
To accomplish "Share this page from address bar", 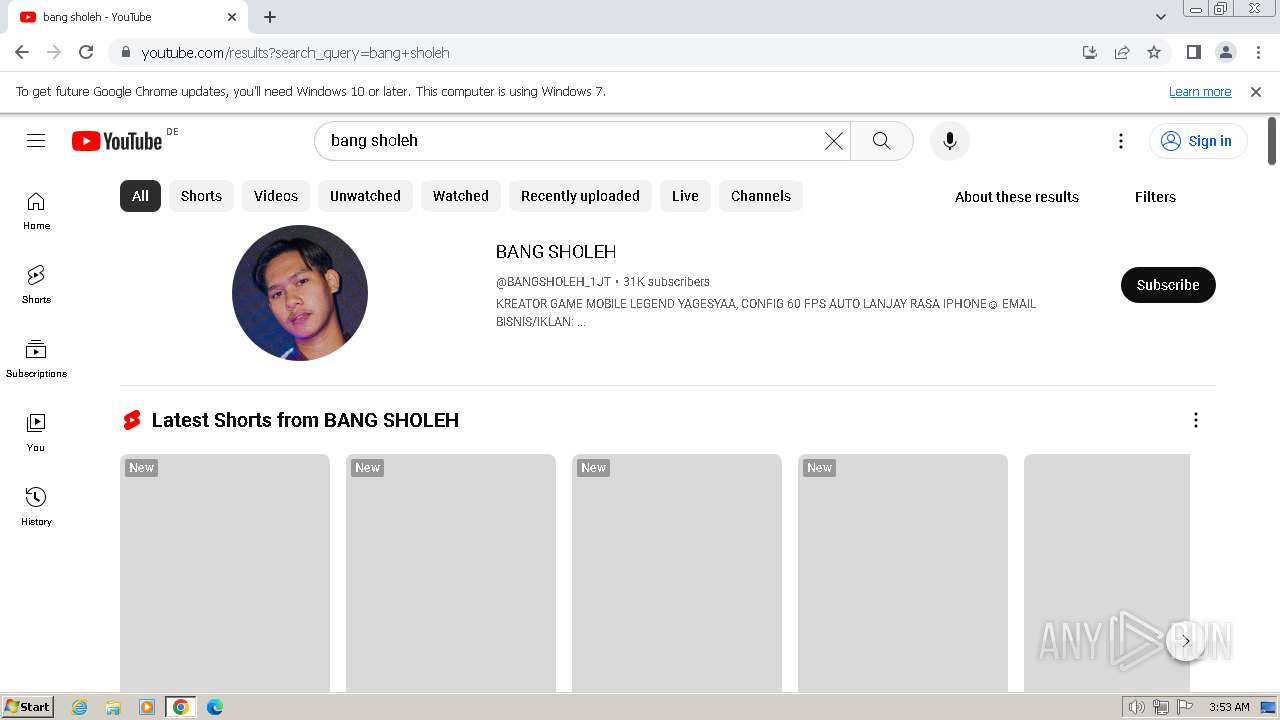I will [x=1122, y=52].
